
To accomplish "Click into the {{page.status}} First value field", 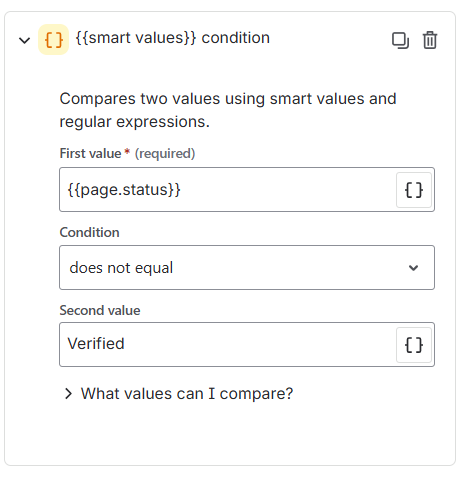I will coord(228,190).
